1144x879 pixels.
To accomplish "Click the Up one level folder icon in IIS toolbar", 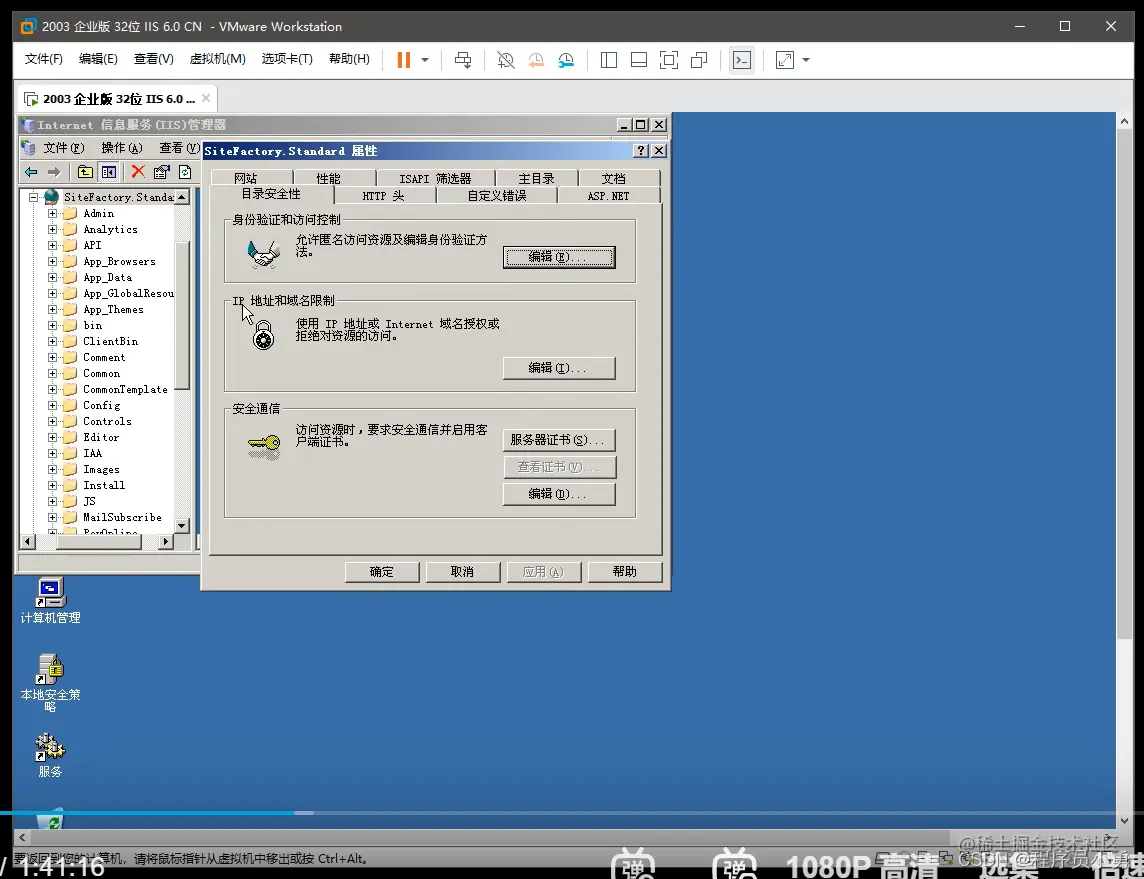I will 85,172.
